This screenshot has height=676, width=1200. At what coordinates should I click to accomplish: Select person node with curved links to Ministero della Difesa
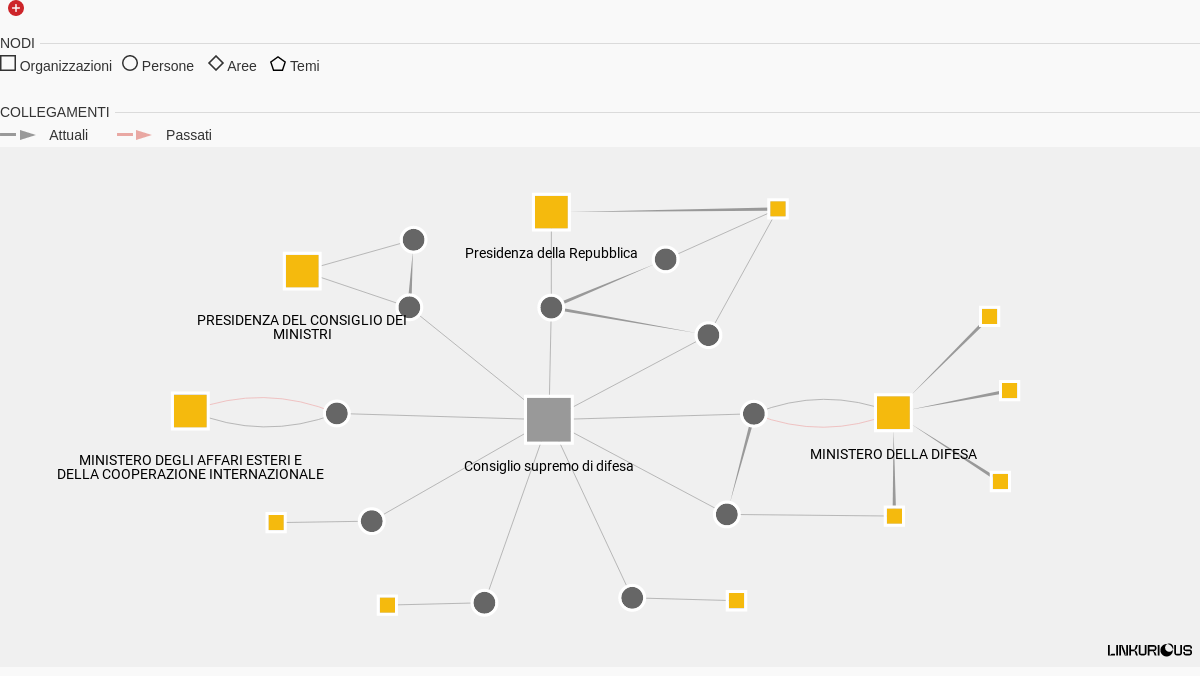pyautogui.click(x=754, y=413)
